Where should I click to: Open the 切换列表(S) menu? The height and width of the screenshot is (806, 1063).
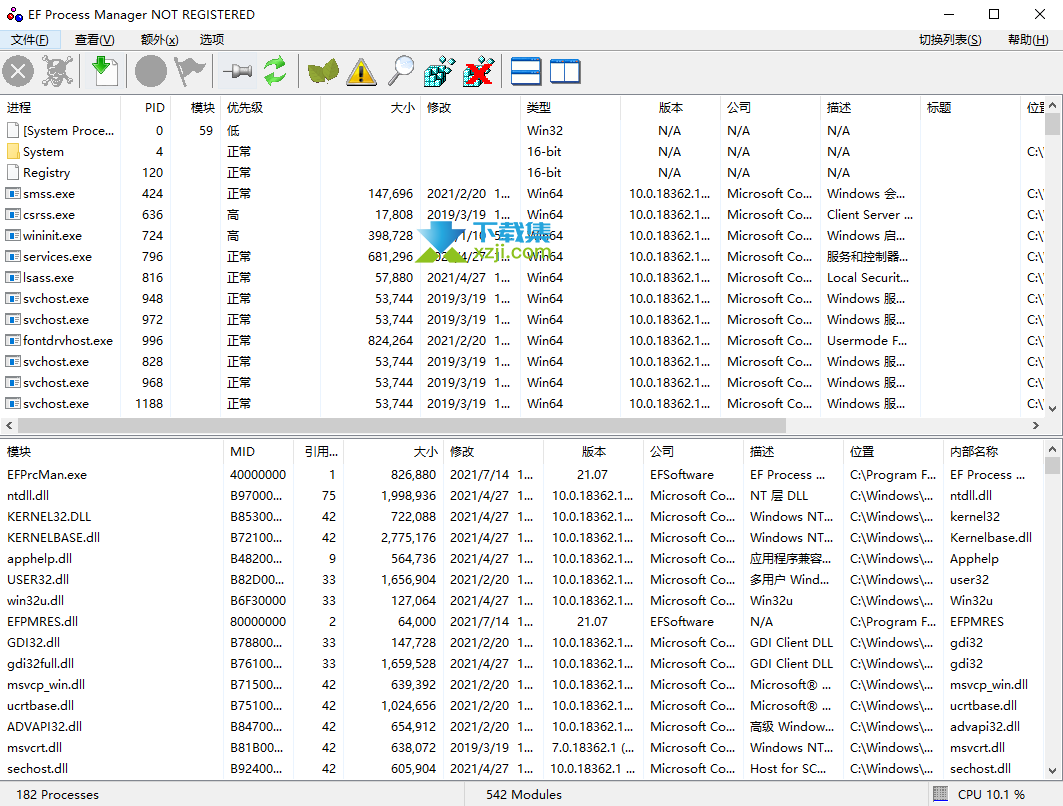(x=950, y=40)
